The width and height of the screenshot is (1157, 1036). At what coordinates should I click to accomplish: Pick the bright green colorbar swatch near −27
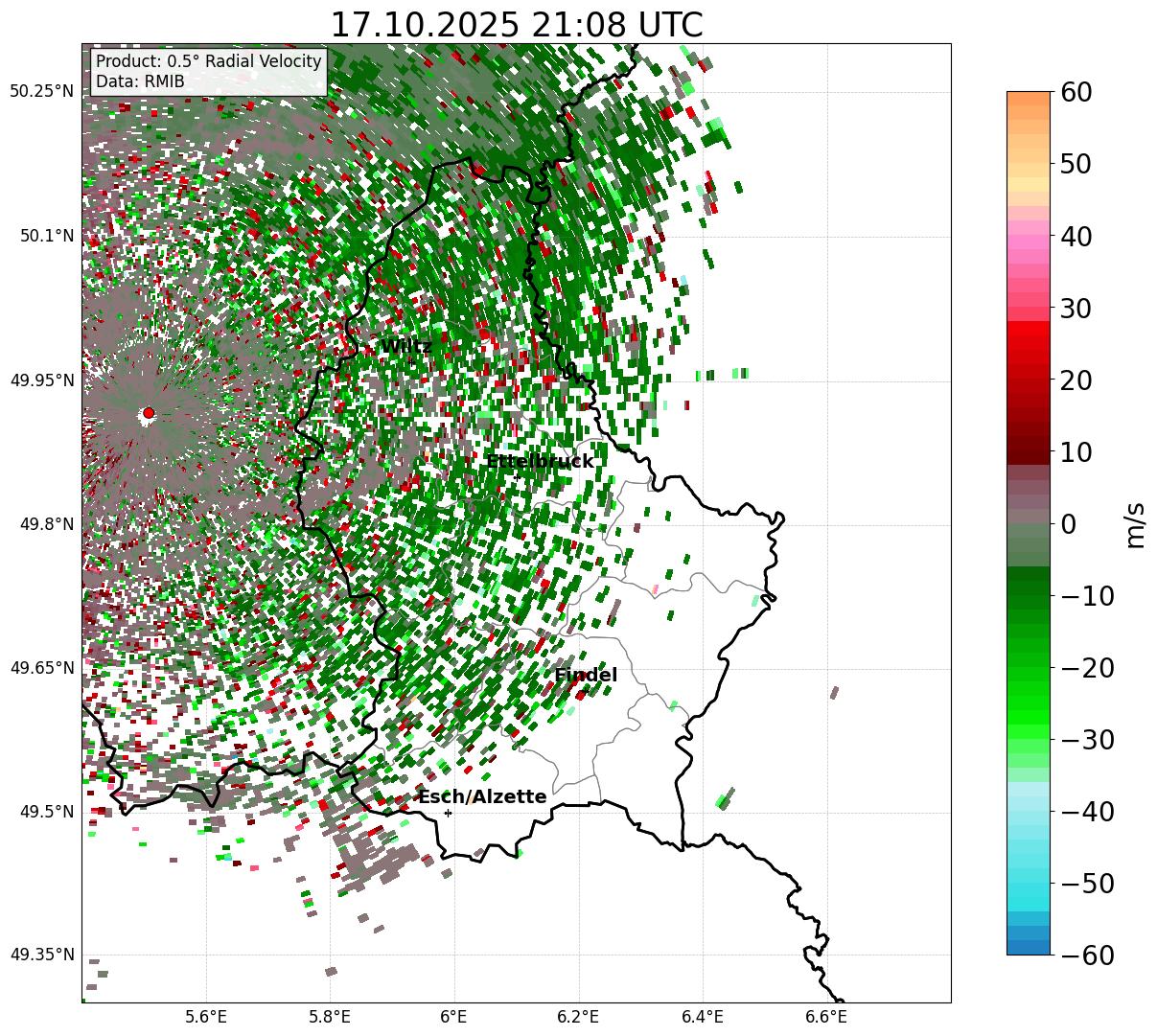(x=1029, y=717)
